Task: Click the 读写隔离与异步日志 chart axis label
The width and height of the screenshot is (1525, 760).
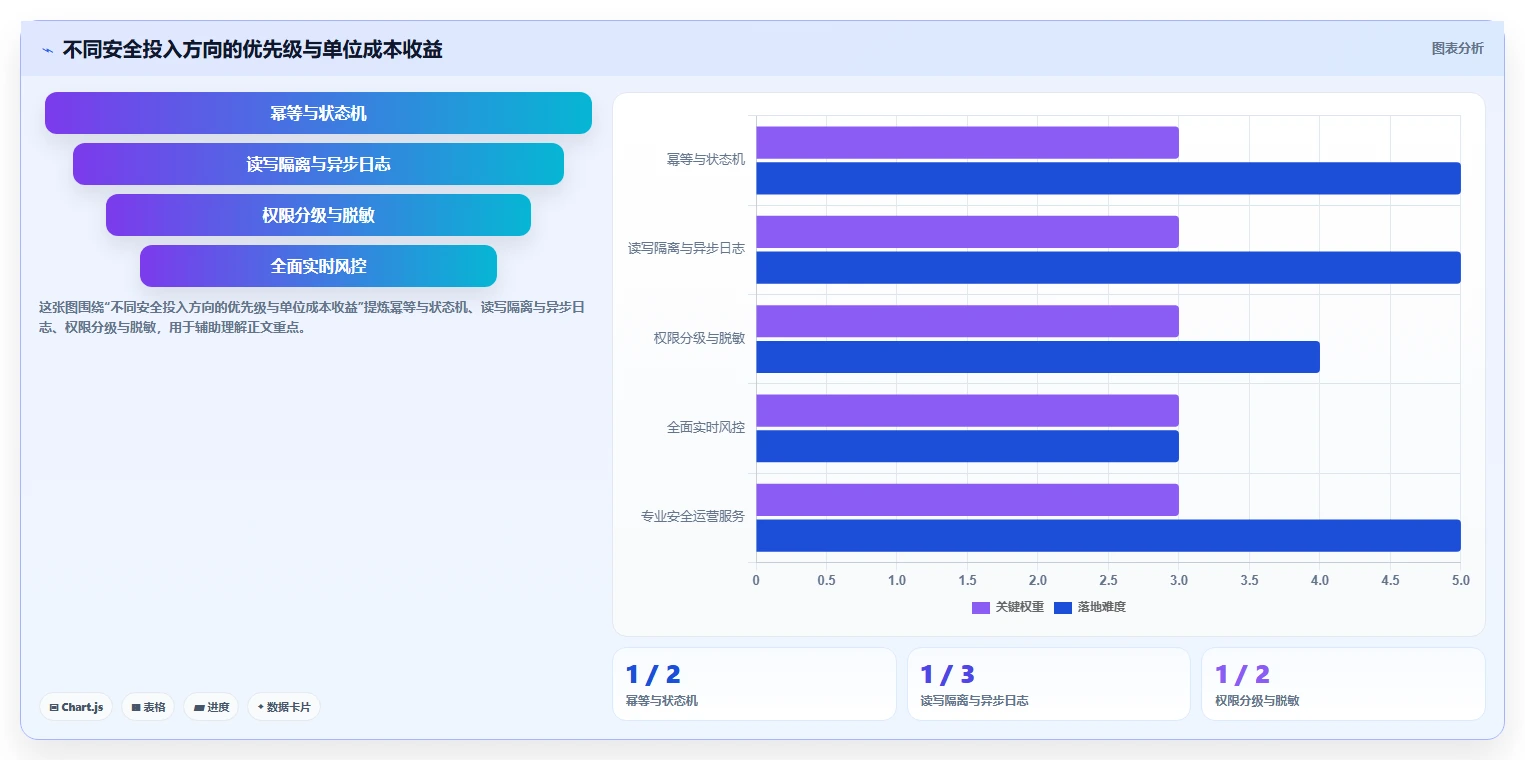Action: tap(686, 248)
